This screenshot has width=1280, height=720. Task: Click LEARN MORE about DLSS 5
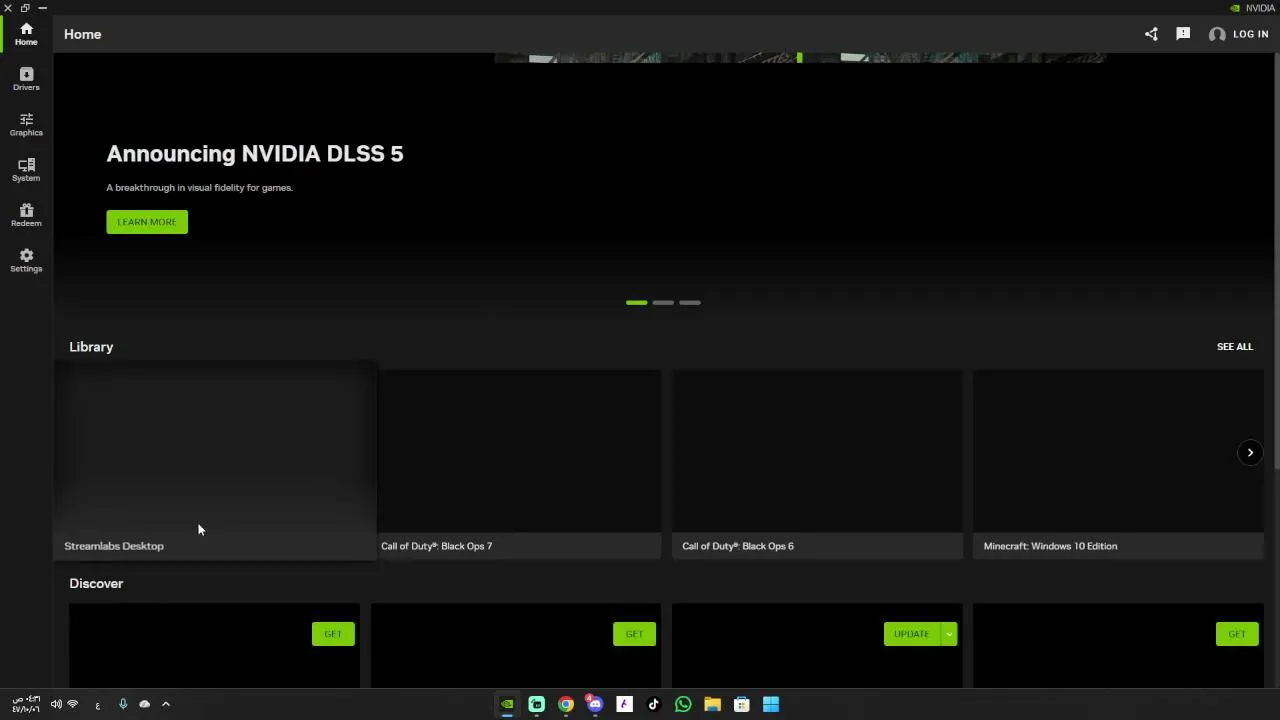(147, 222)
